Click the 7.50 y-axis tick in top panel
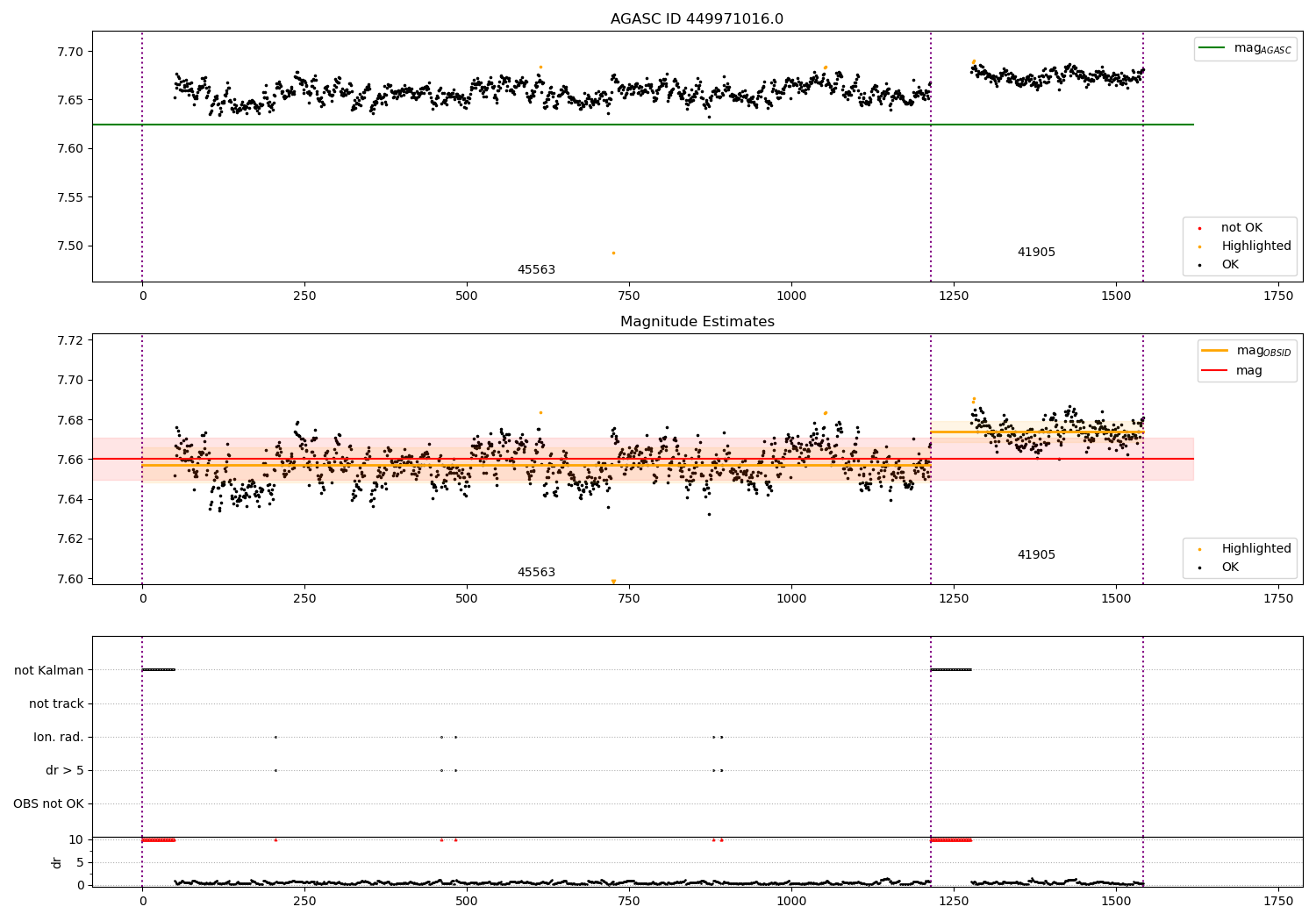This screenshot has width=1316, height=921. tap(70, 246)
